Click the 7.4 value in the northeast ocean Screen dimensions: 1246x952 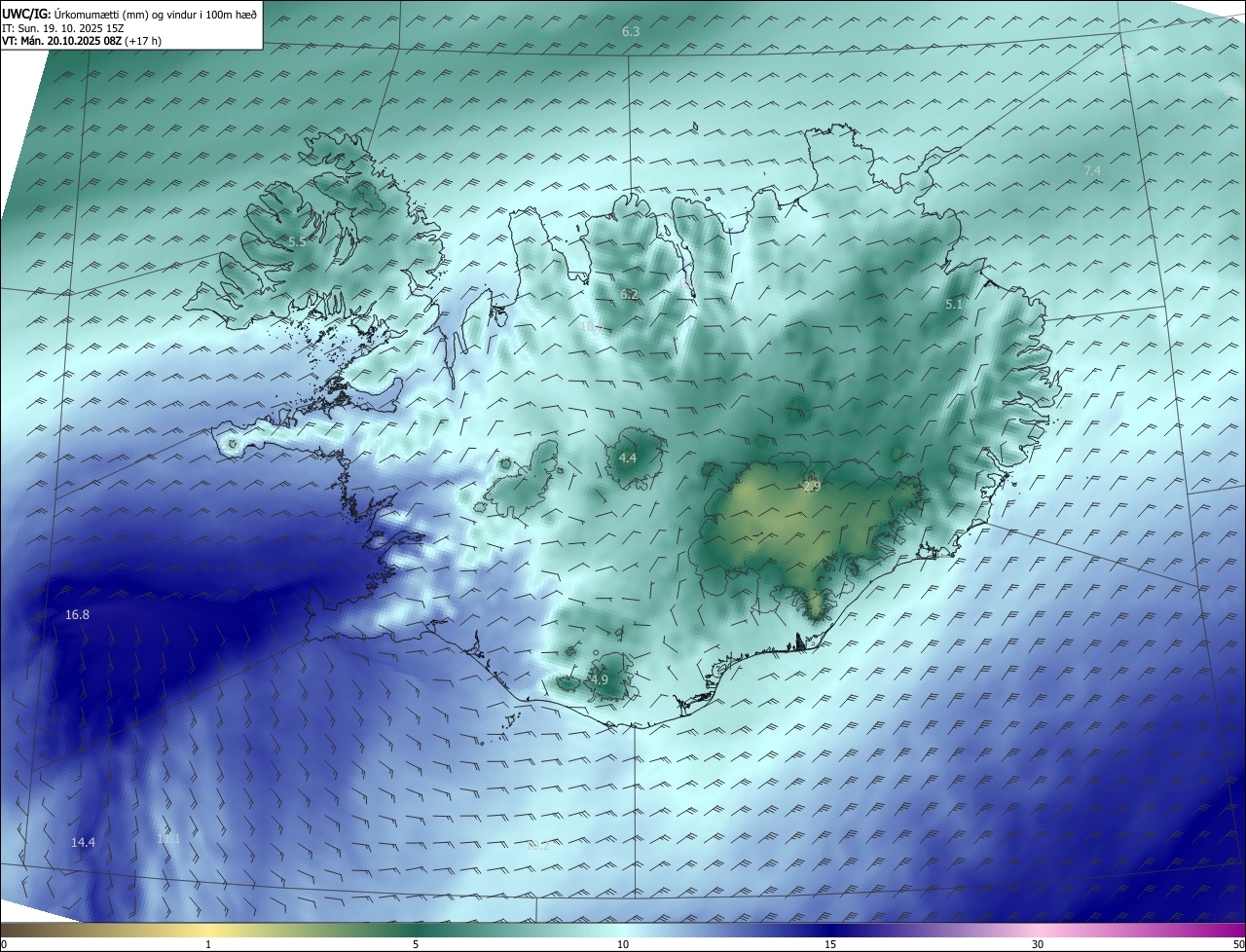[x=1092, y=170]
